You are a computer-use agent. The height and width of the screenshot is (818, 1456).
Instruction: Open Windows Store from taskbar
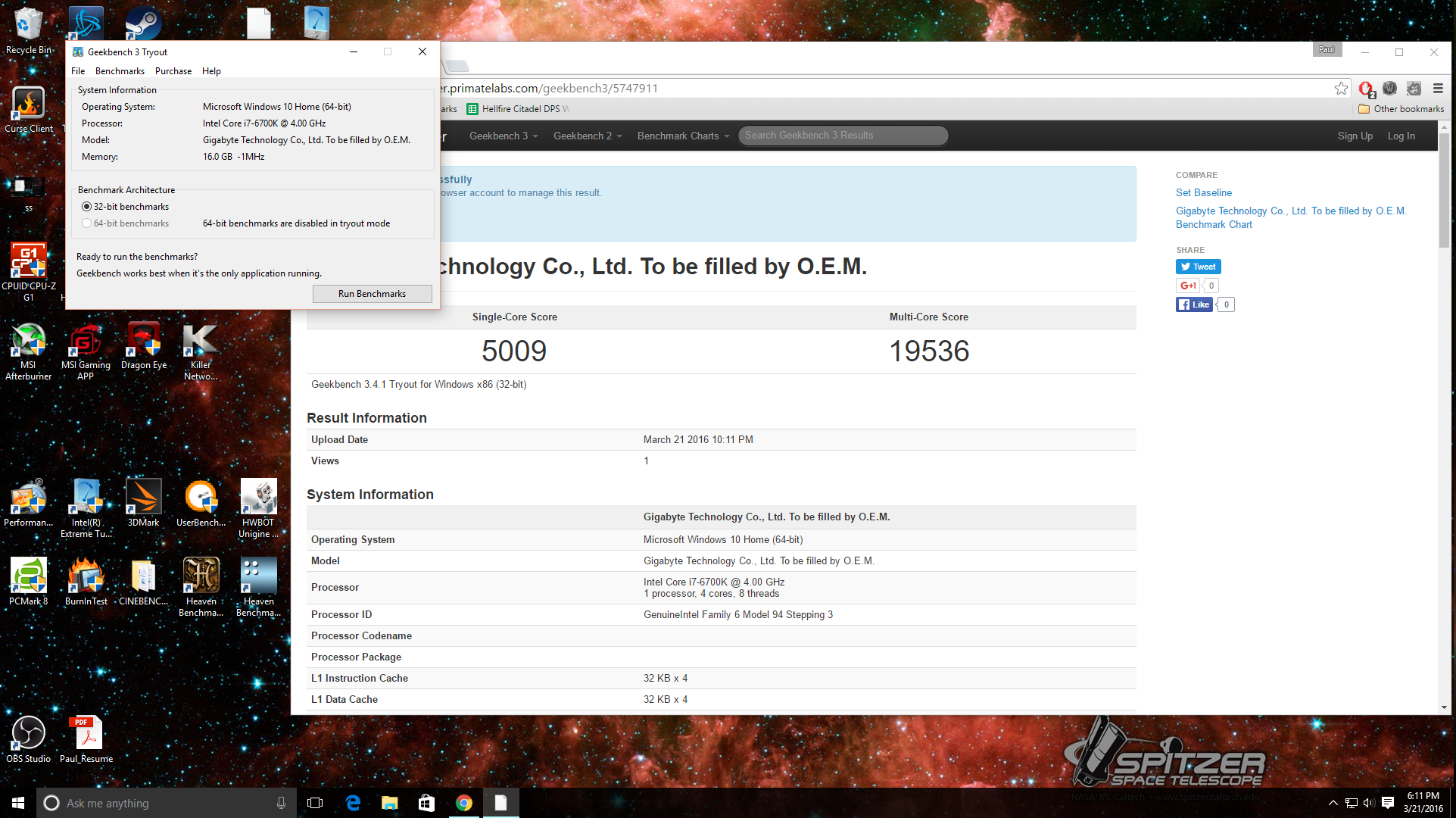point(426,803)
